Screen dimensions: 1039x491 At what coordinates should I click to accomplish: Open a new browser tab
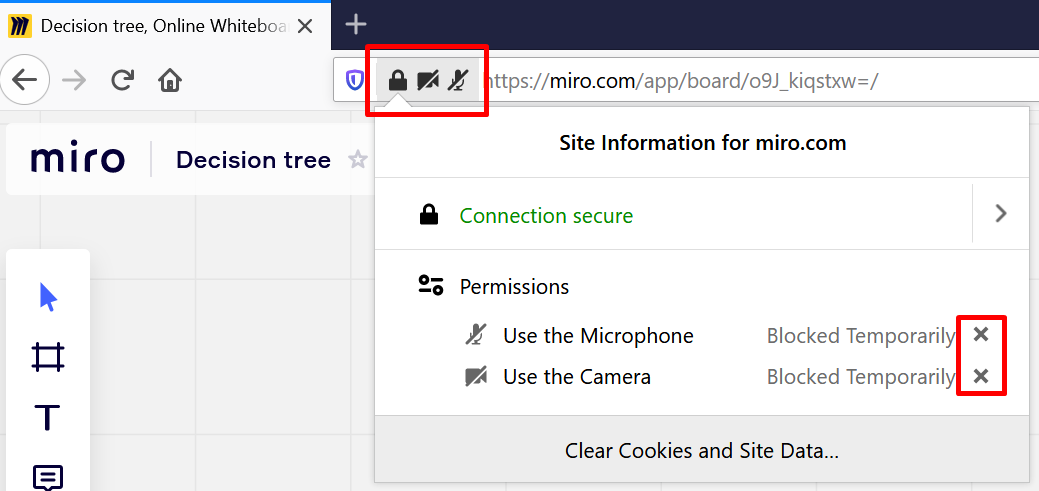356,25
